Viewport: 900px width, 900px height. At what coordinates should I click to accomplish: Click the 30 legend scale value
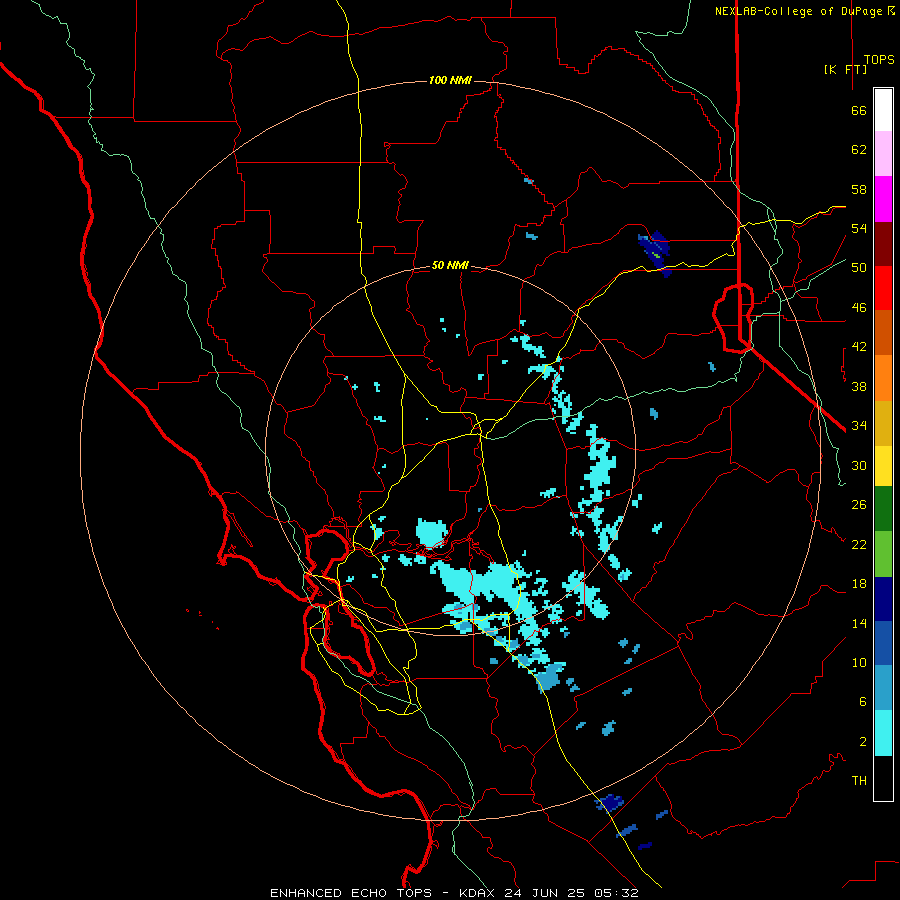[859, 465]
